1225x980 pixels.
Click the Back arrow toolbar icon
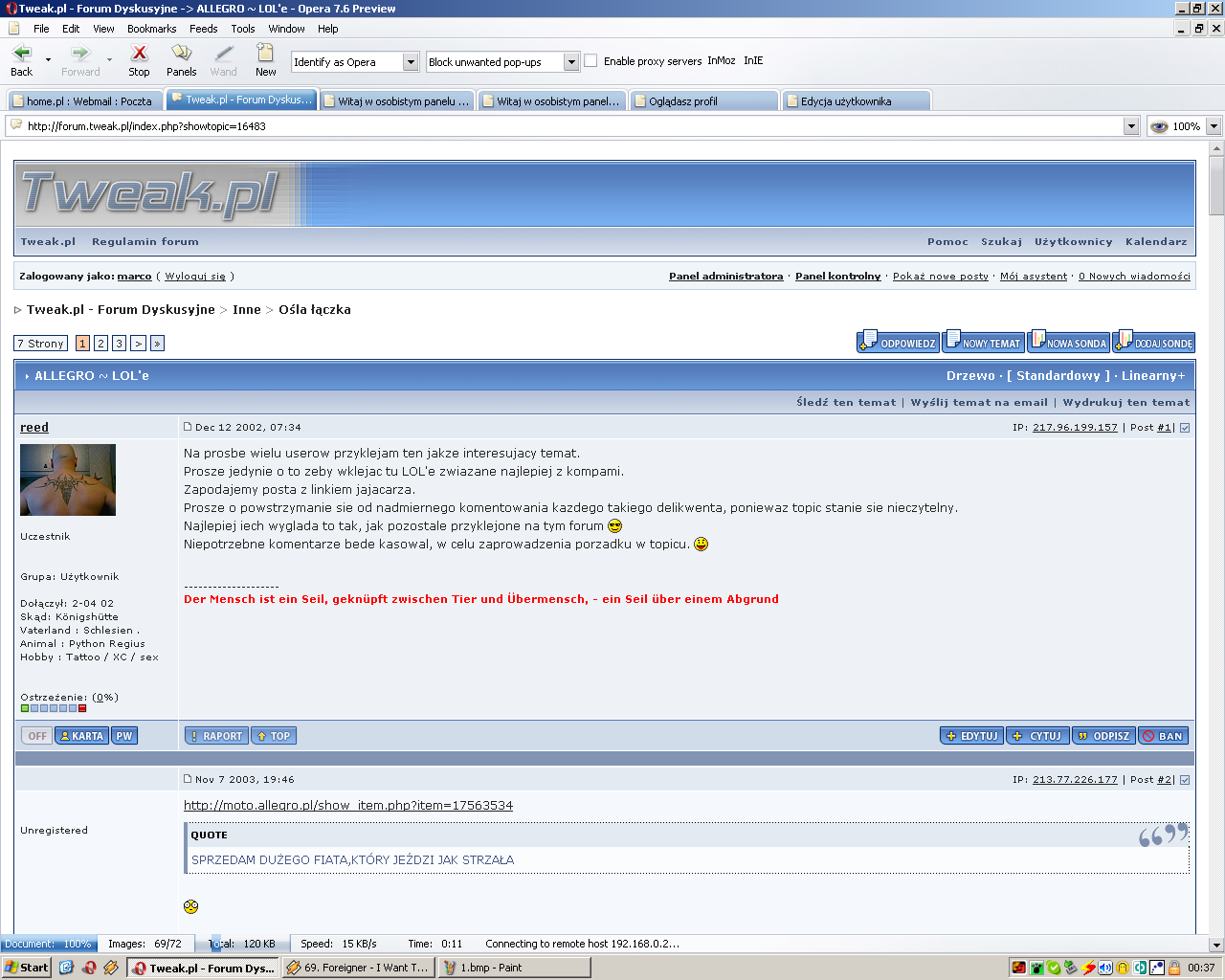tap(21, 54)
